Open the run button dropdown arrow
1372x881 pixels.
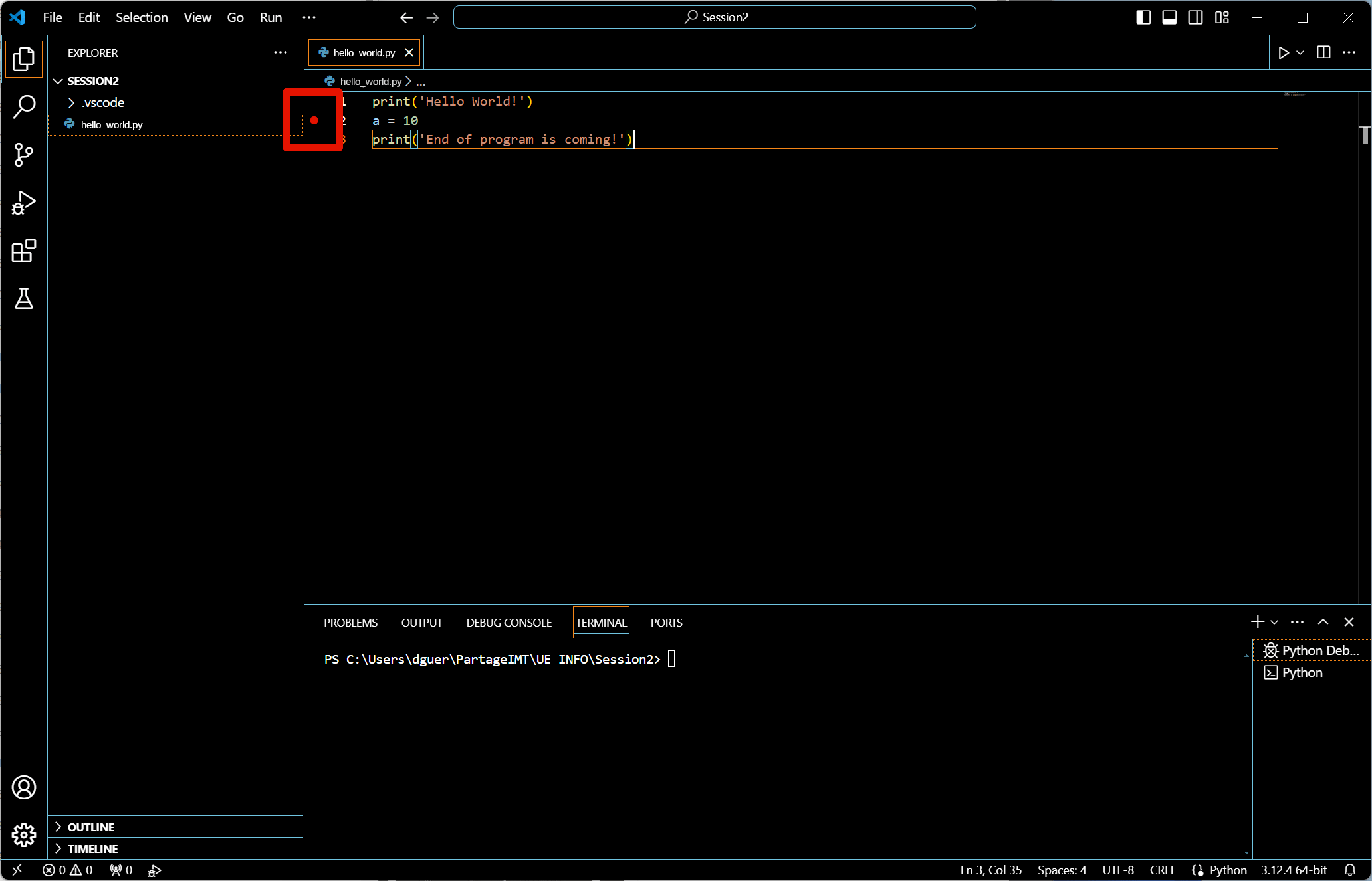click(1300, 52)
